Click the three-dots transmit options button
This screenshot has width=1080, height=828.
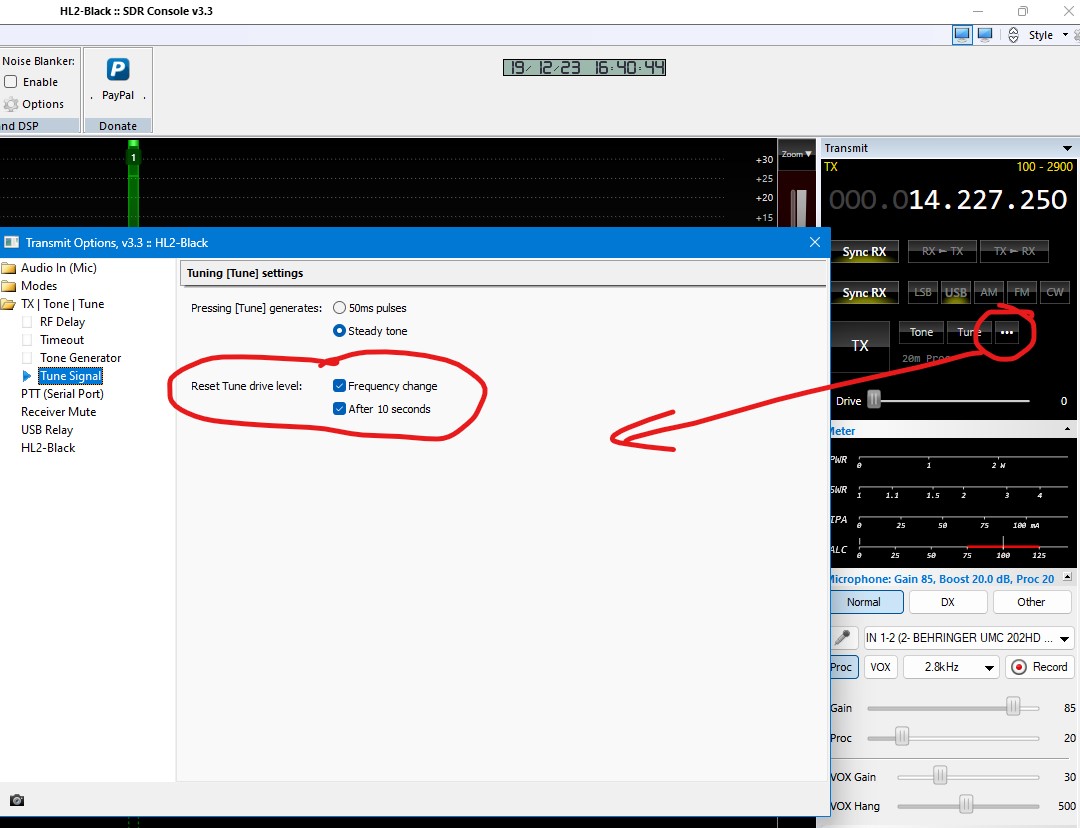(x=1006, y=332)
